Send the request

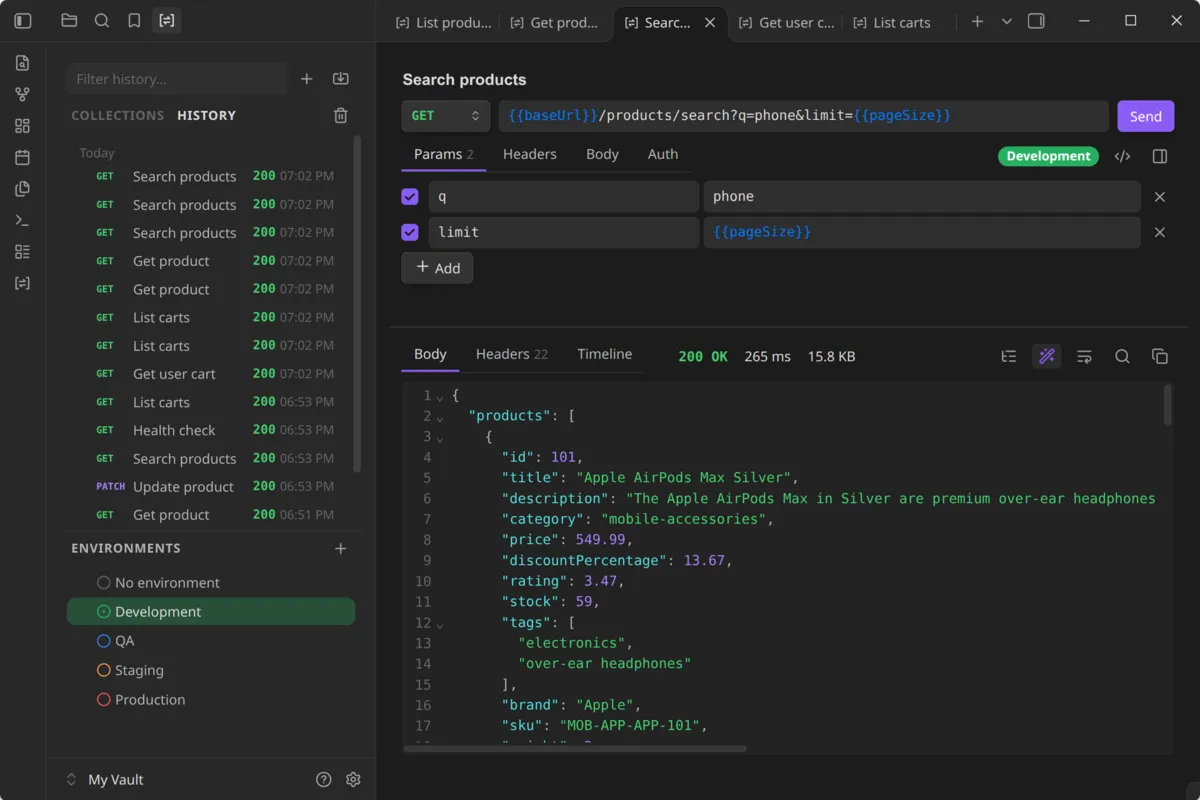[x=1146, y=116]
